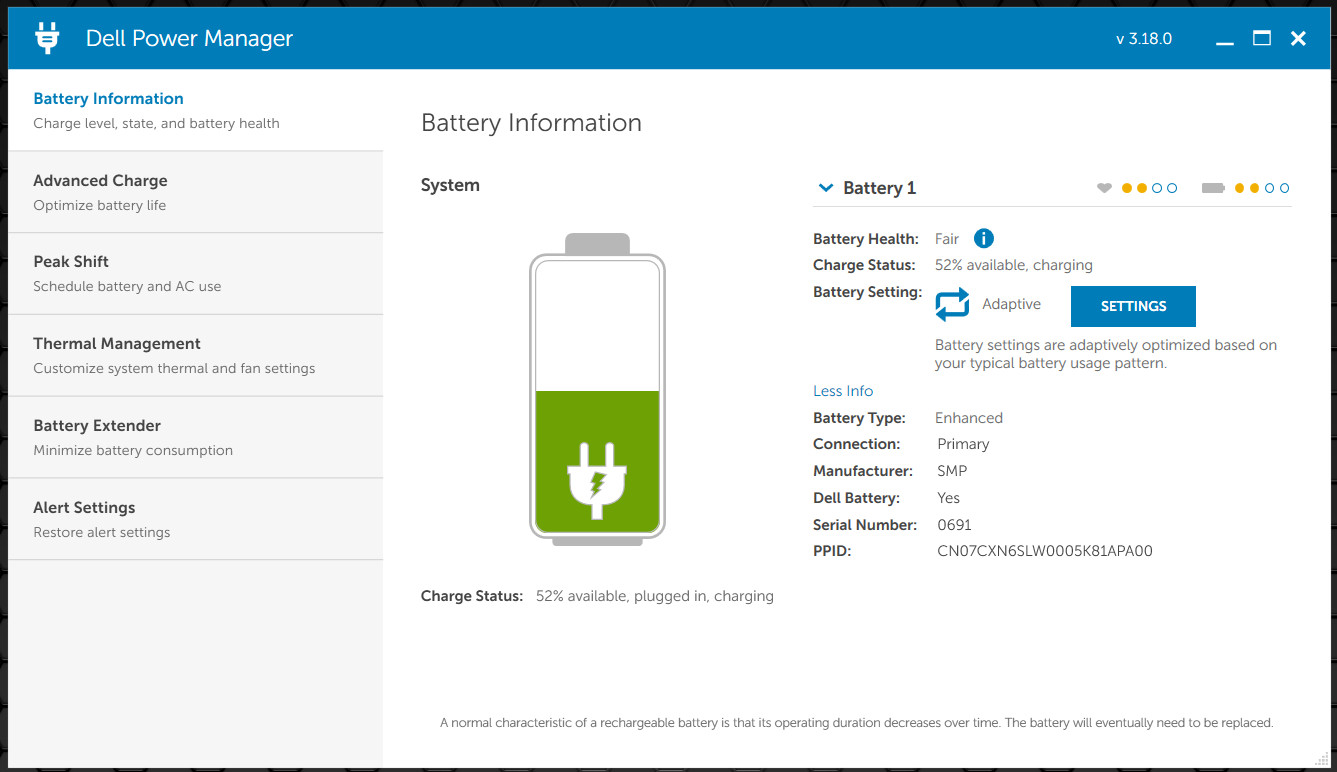Maximize the Dell Power Manager window
Image resolution: width=1337 pixels, height=772 pixels.
[1262, 38]
